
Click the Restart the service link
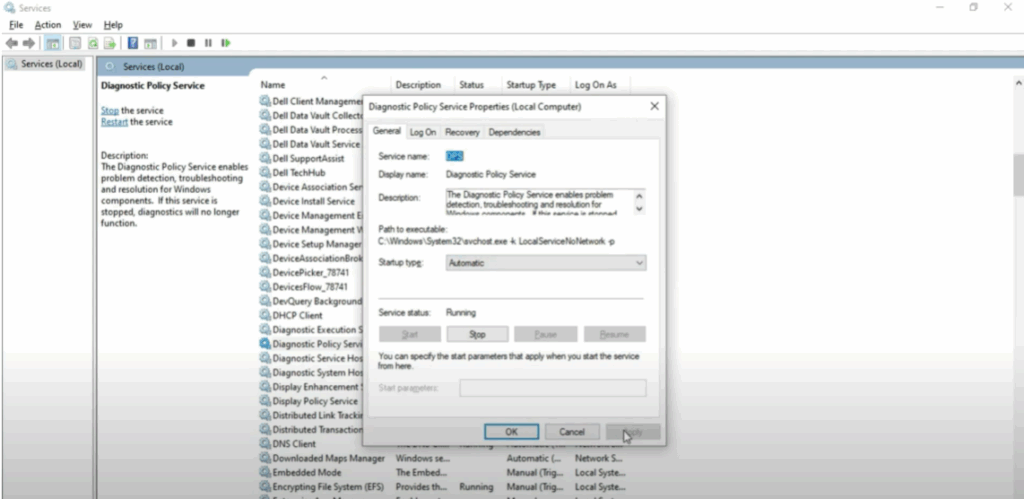tap(114, 121)
